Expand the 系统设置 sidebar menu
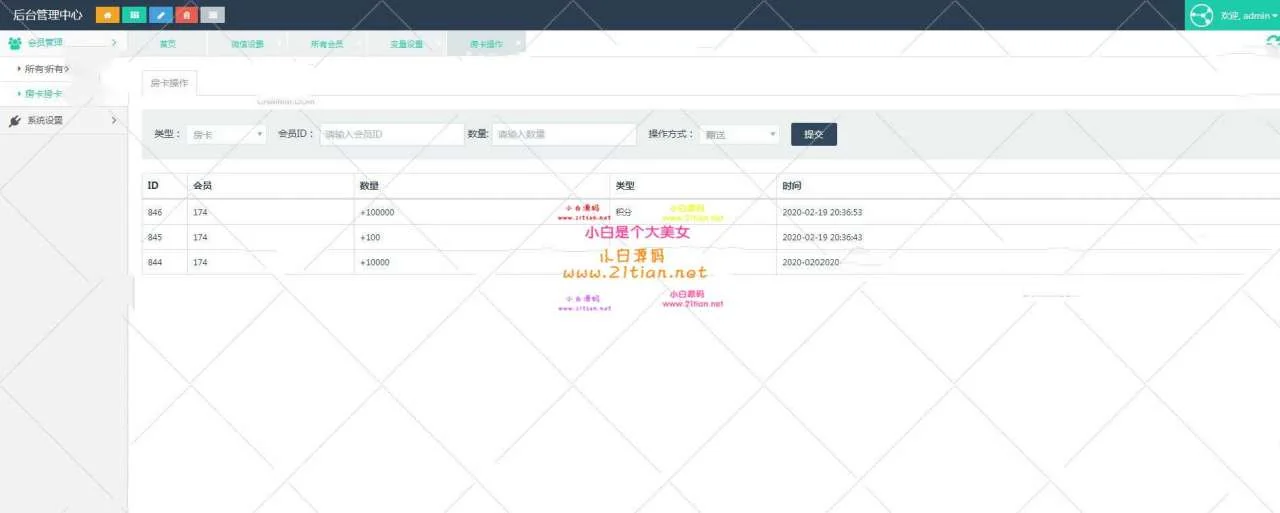1280x513 pixels. (62, 121)
